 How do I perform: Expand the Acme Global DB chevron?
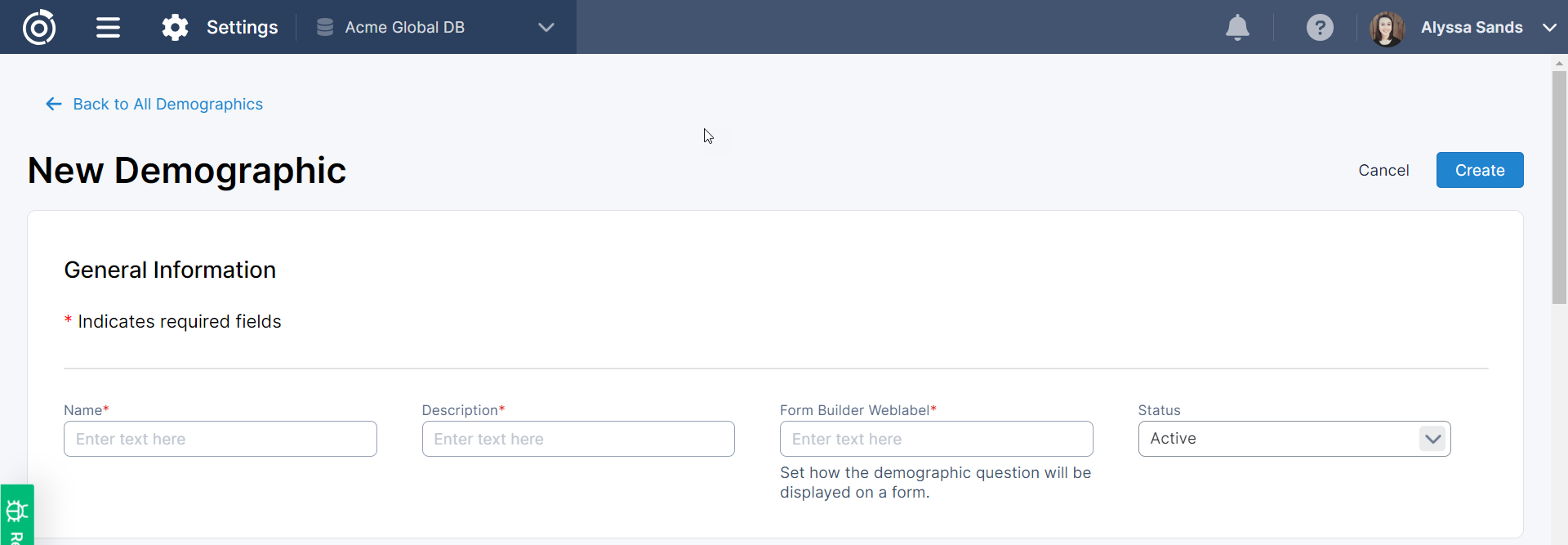(x=546, y=27)
